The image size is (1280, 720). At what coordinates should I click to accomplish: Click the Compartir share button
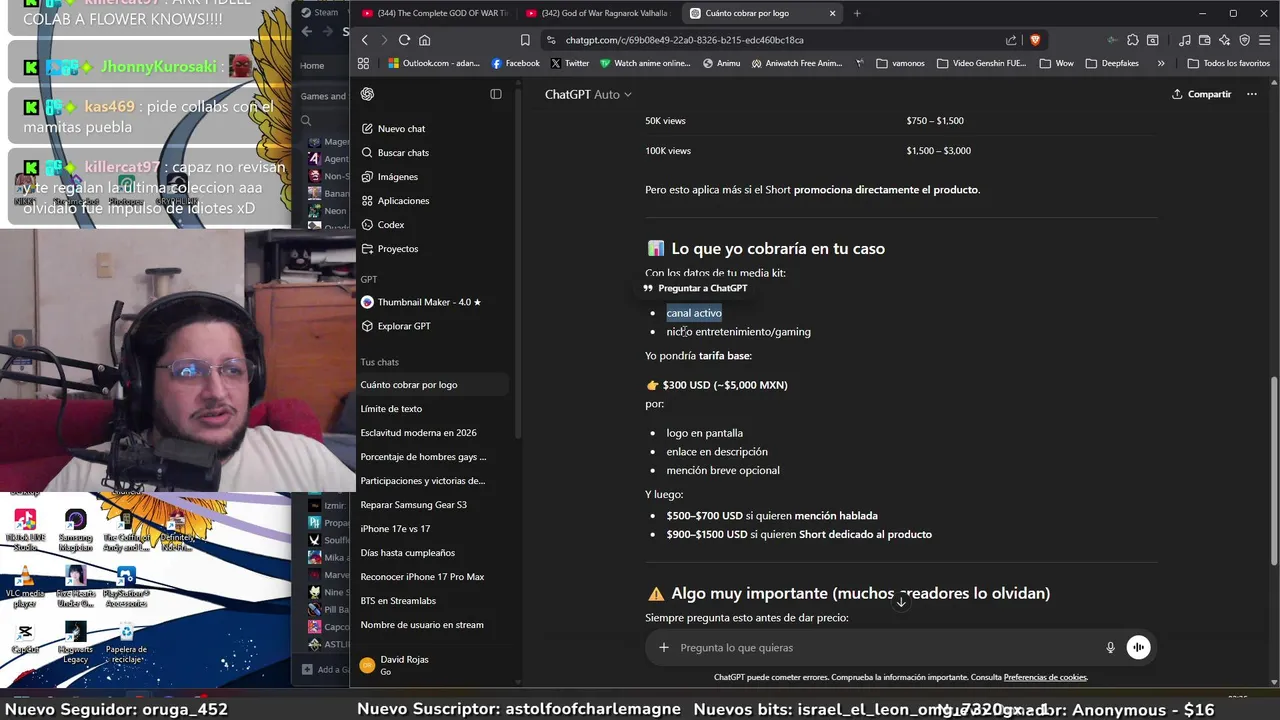point(1201,94)
